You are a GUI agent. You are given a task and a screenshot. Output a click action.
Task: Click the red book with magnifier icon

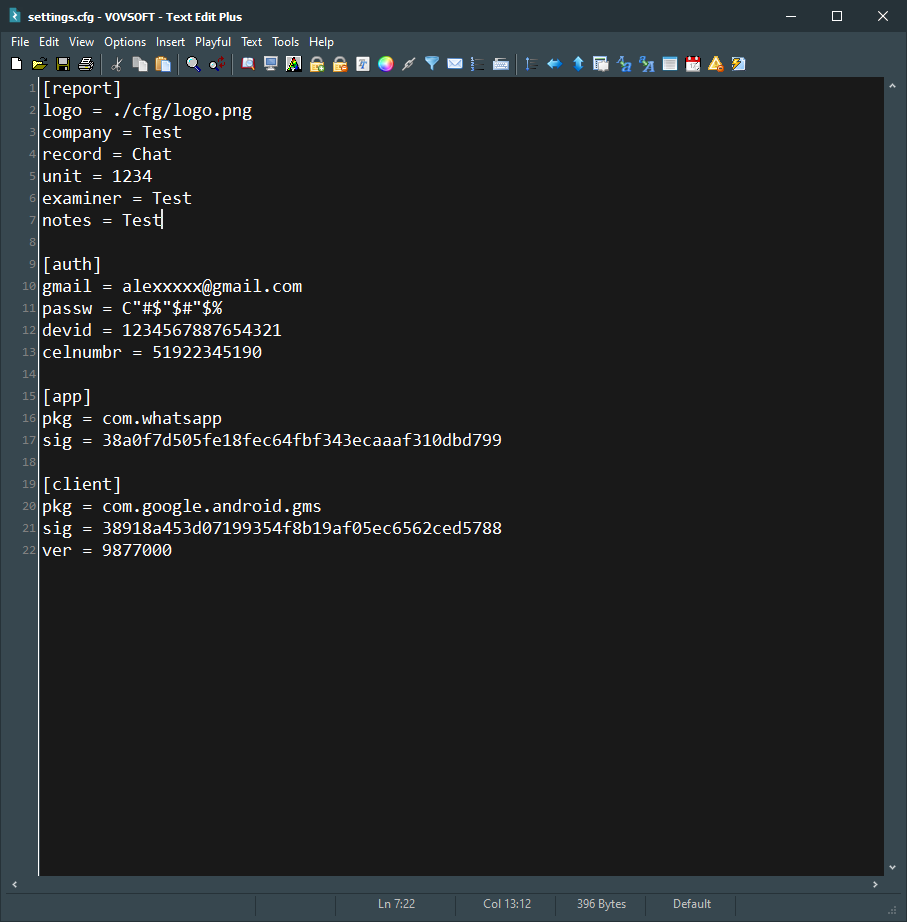[248, 64]
